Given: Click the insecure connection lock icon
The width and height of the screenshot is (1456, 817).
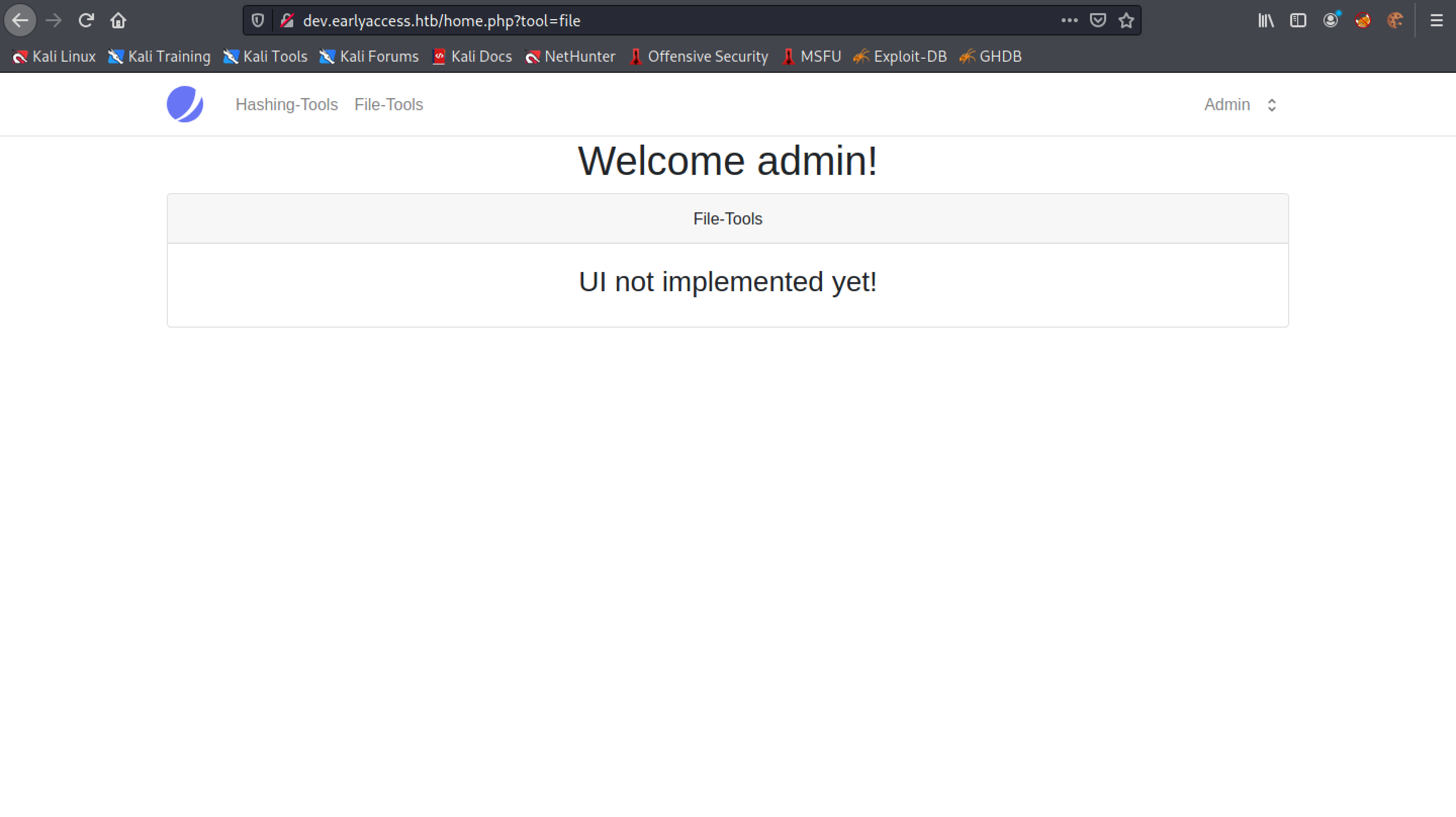Looking at the screenshot, I should [x=287, y=21].
